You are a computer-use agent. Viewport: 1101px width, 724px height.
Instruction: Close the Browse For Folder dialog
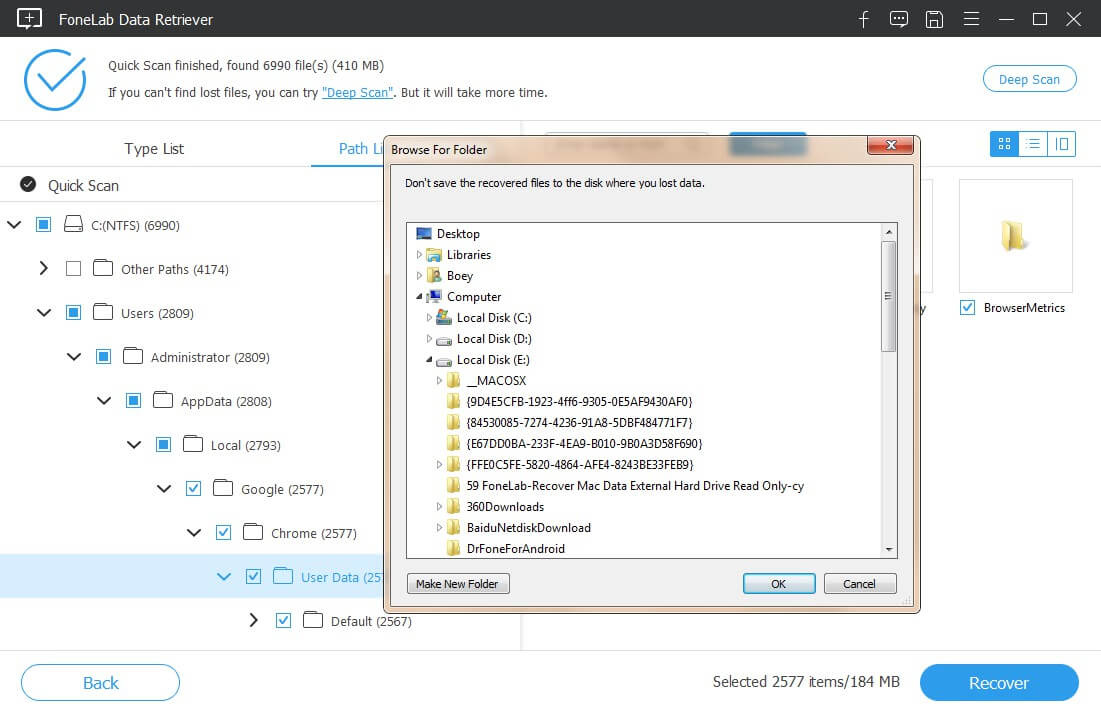tap(890, 145)
